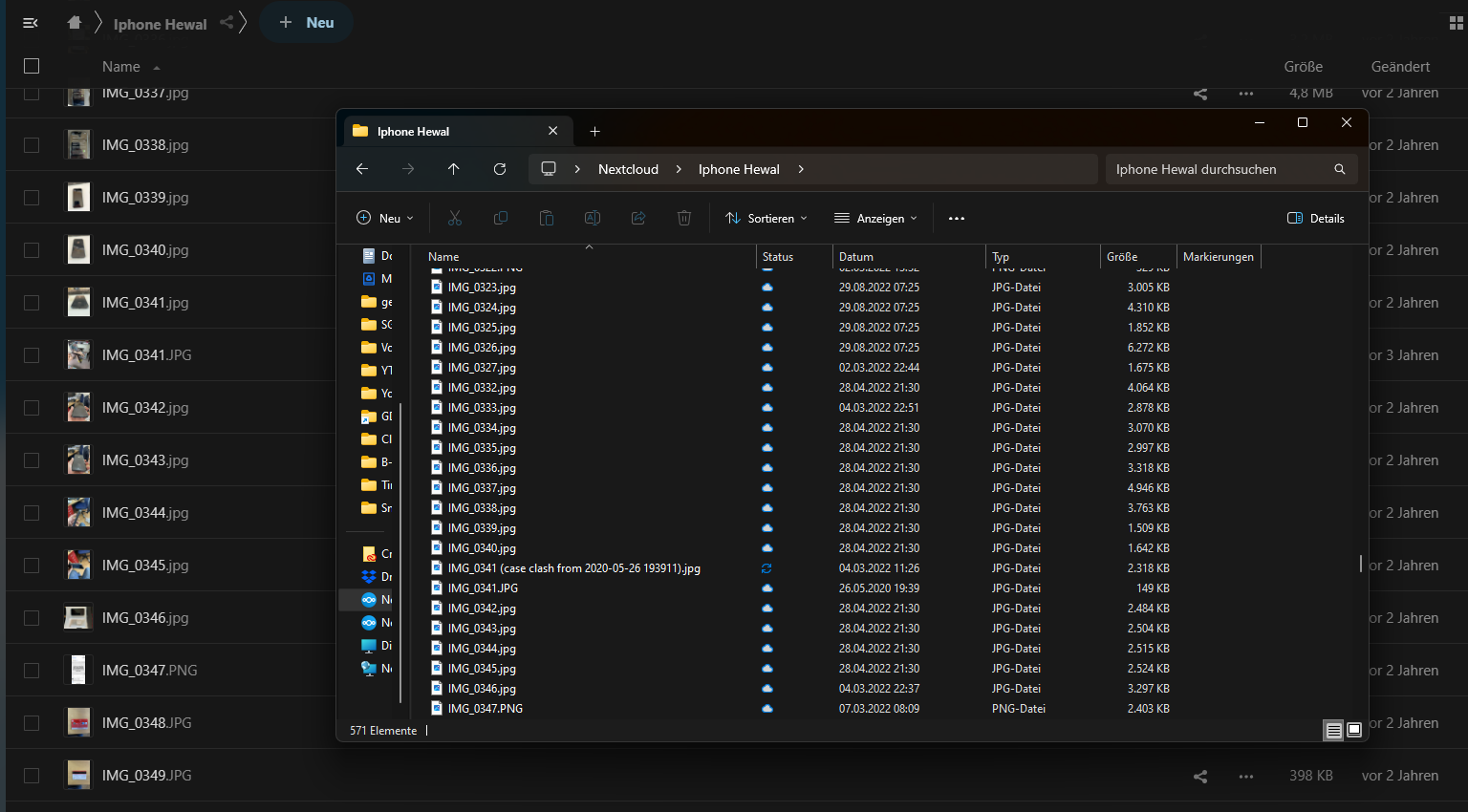Add a new Explorer tab
Image resolution: width=1468 pixels, height=812 pixels.
(x=594, y=131)
